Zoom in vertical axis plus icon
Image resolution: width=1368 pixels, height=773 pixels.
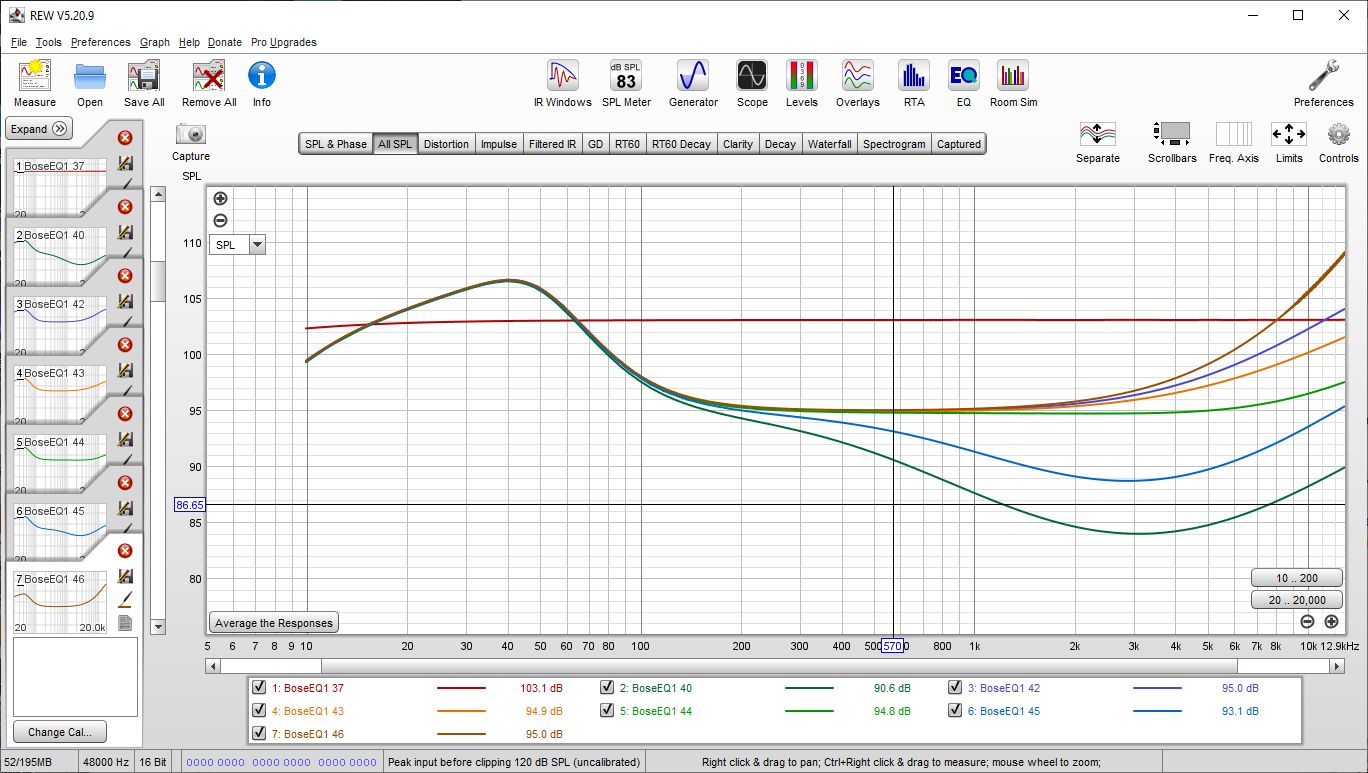point(221,199)
